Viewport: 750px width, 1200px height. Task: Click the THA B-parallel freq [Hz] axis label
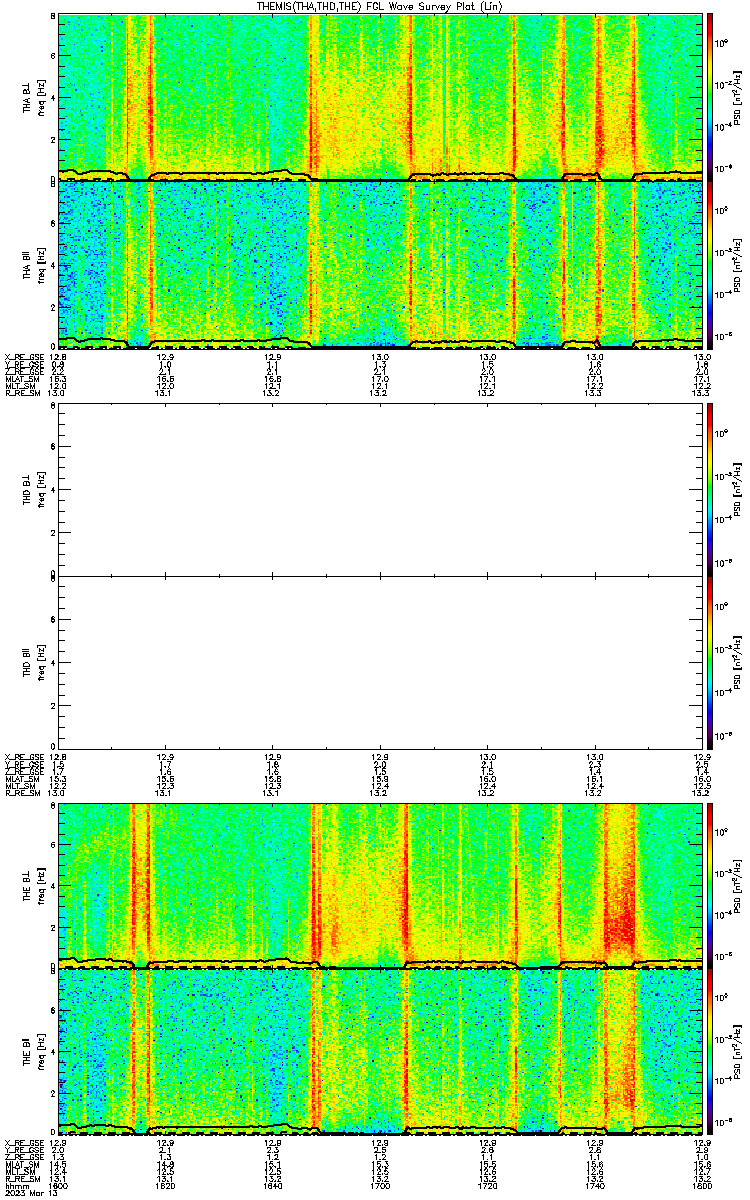pyautogui.click(x=41, y=265)
